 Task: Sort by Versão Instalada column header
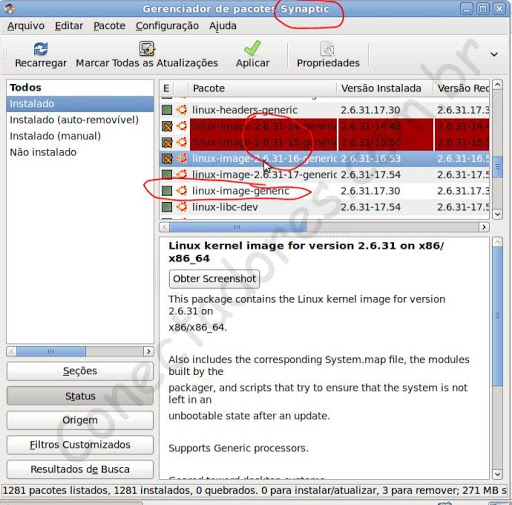point(385,88)
